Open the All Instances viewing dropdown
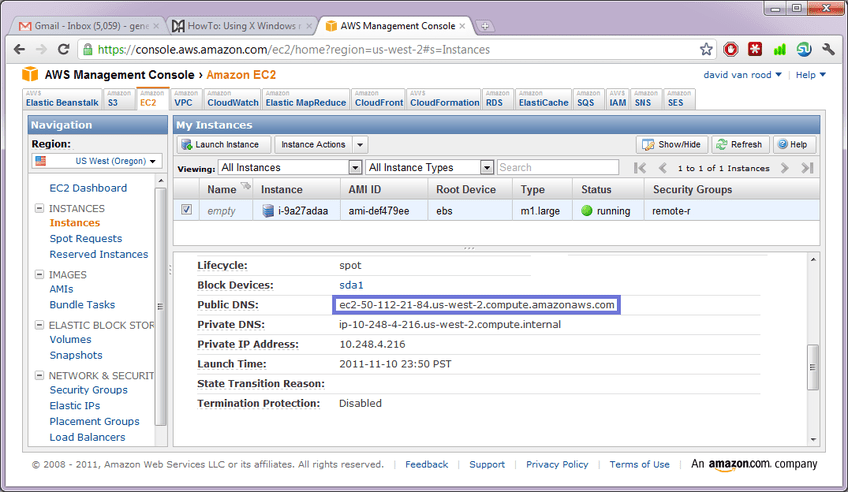848x492 pixels. coord(290,168)
